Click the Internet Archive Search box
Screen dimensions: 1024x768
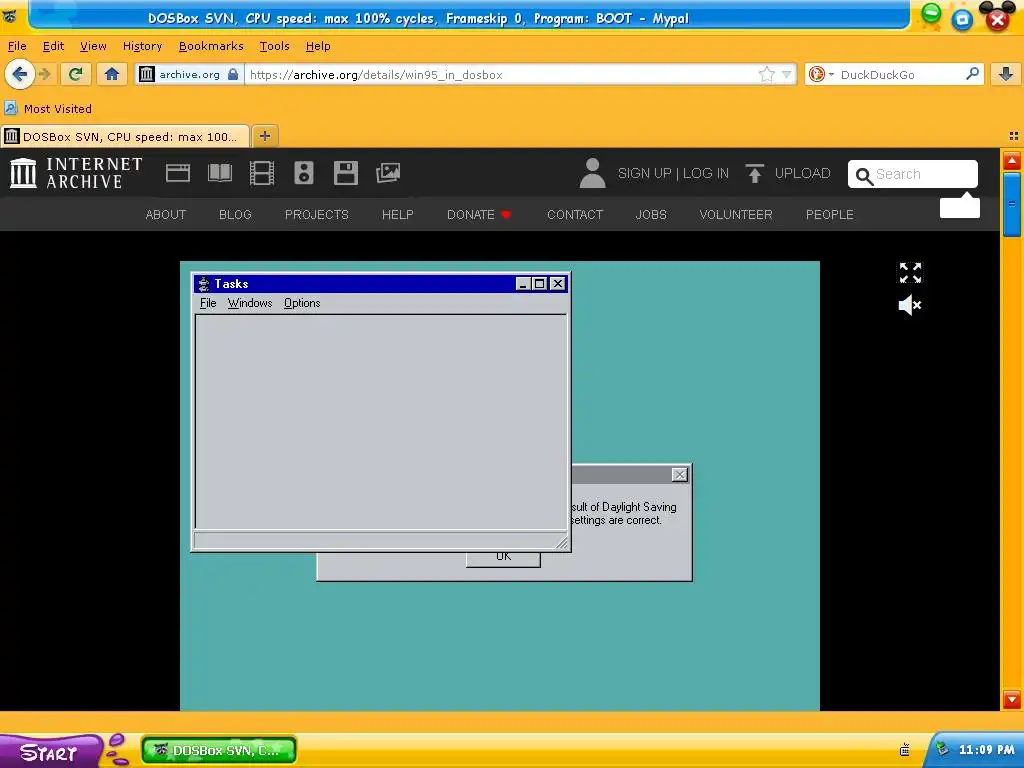point(913,174)
